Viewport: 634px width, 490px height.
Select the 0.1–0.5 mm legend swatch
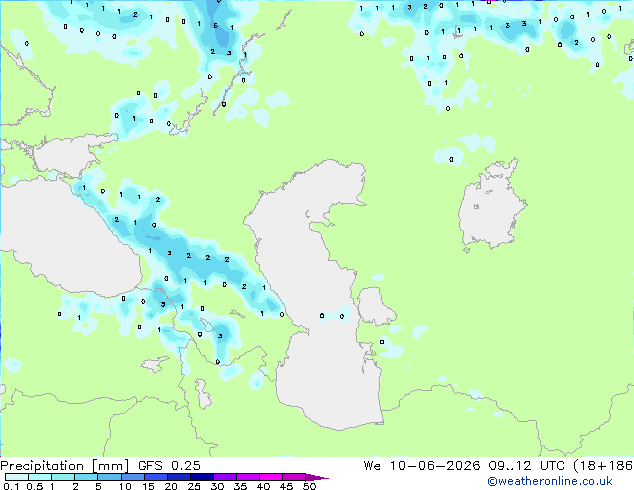17,477
